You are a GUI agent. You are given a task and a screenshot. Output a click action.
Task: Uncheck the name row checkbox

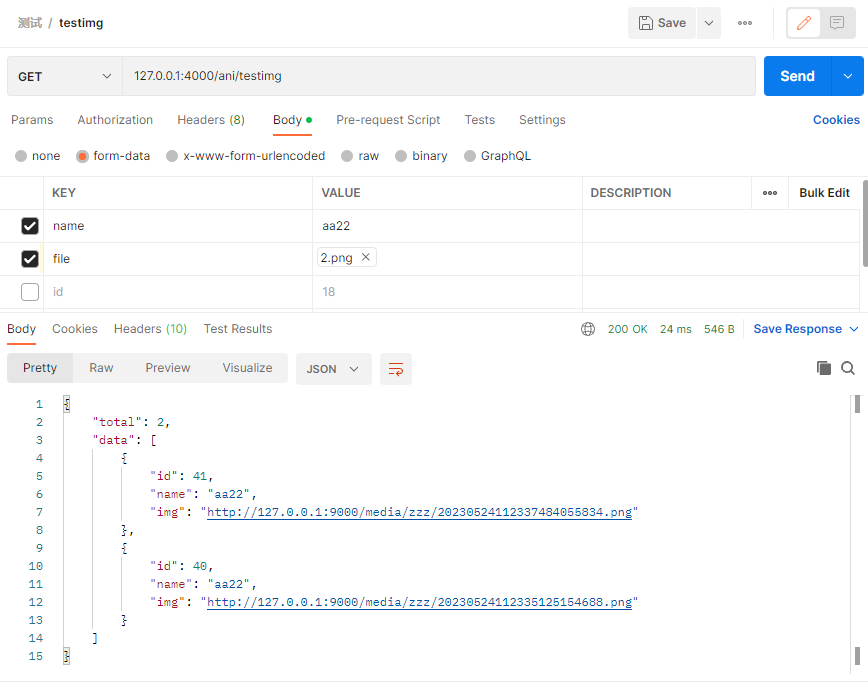[30, 226]
